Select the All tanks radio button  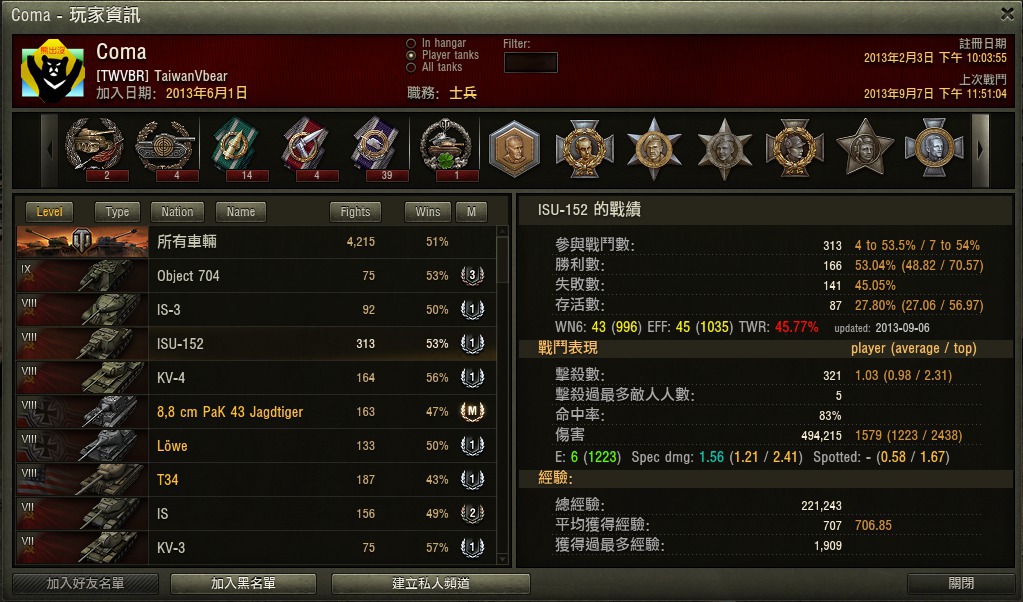point(411,67)
